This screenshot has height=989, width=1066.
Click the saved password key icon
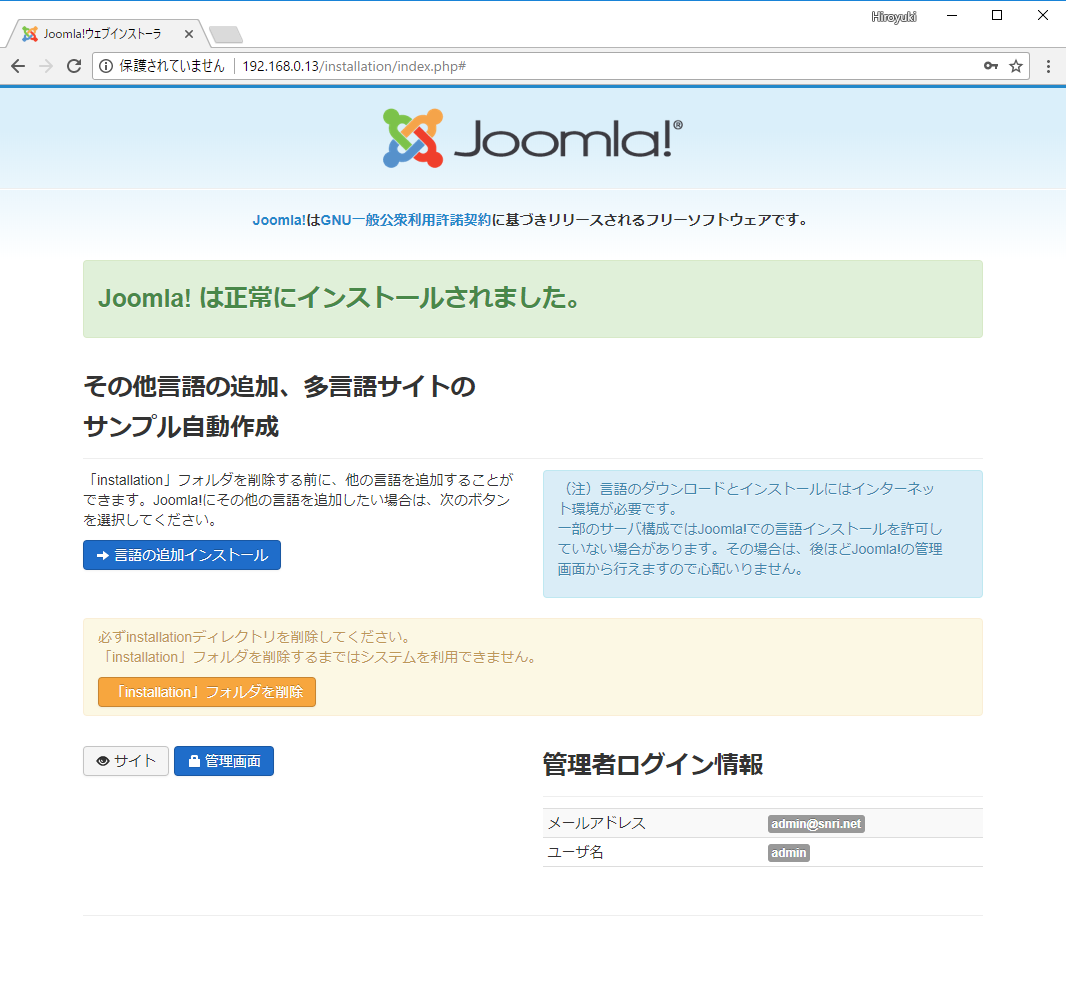tap(991, 66)
